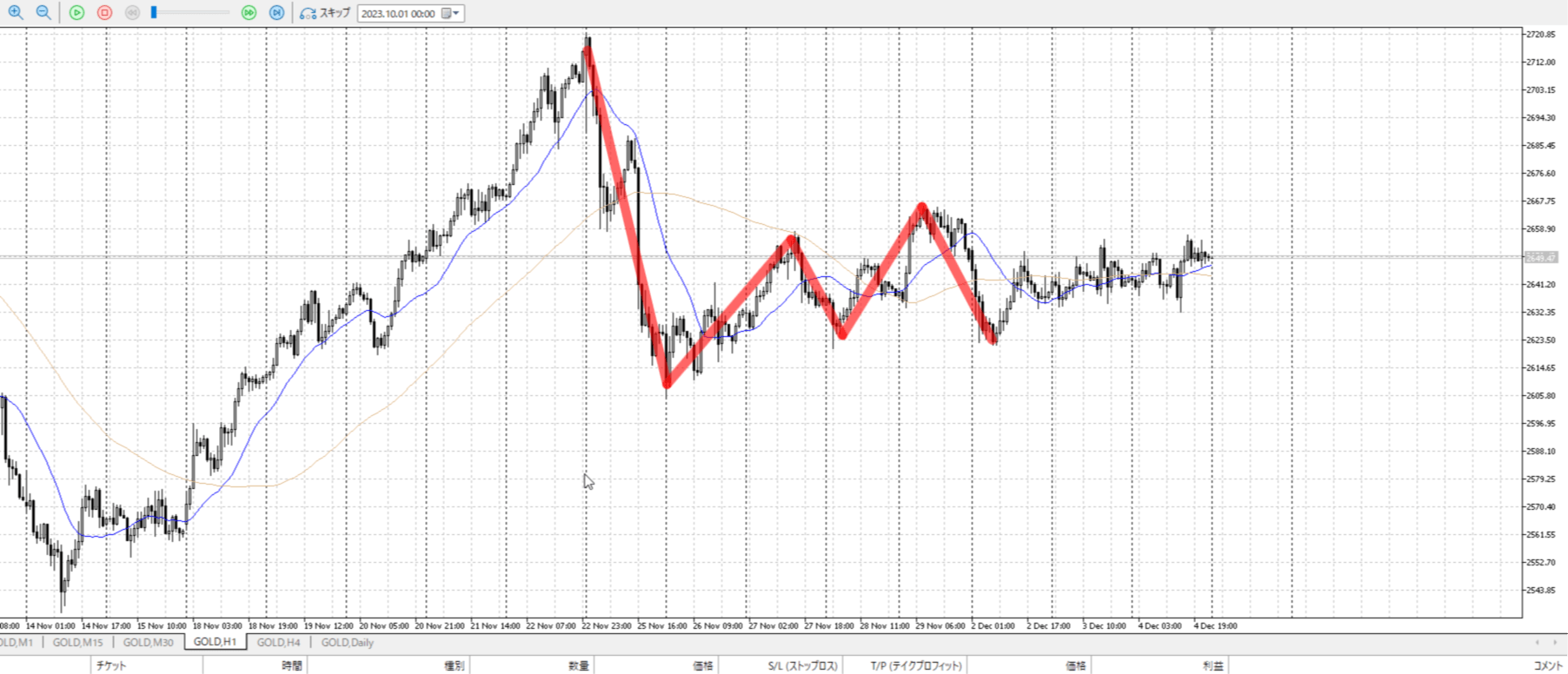Image resolution: width=1568 pixels, height=674 pixels.
Task: Click the blue step-forward icon
Action: coord(277,13)
